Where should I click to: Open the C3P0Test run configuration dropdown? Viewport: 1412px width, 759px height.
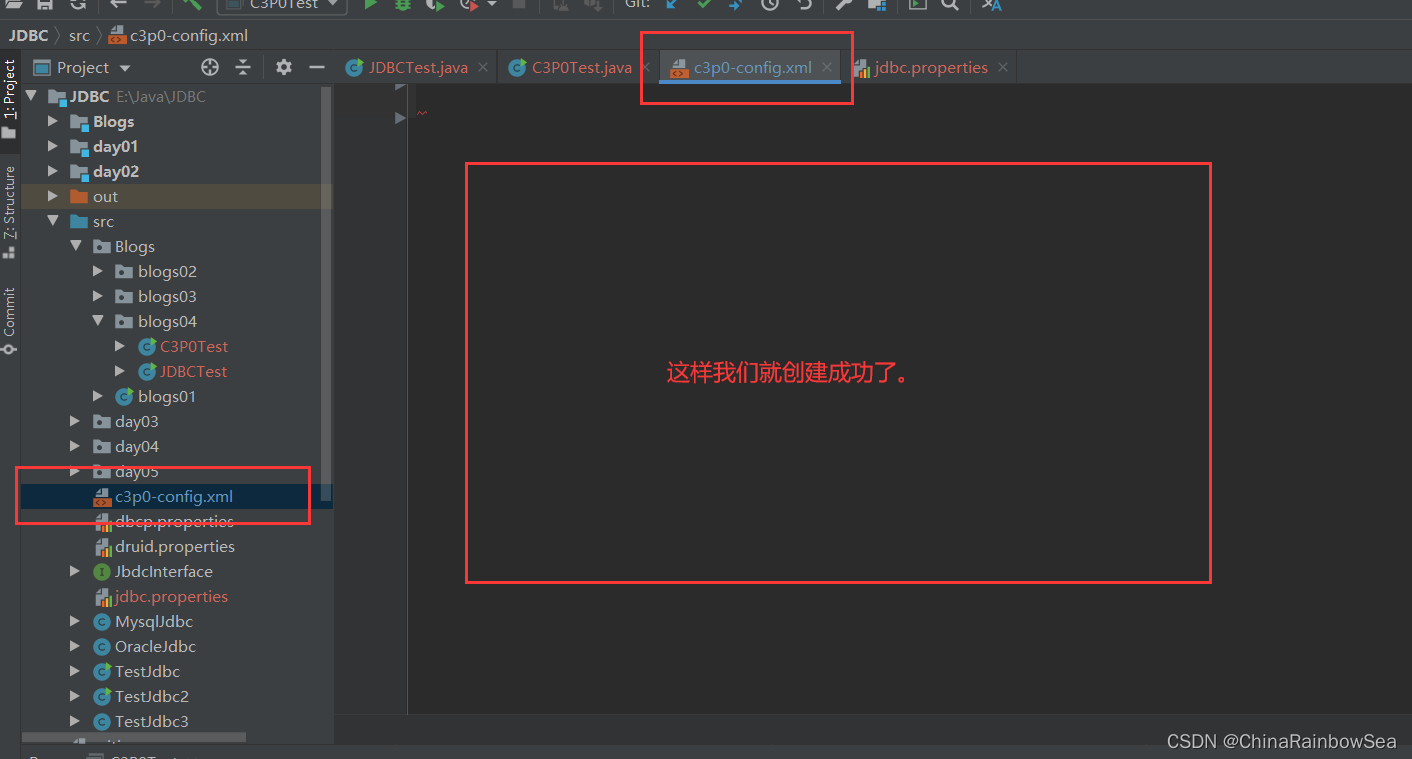[x=282, y=4]
